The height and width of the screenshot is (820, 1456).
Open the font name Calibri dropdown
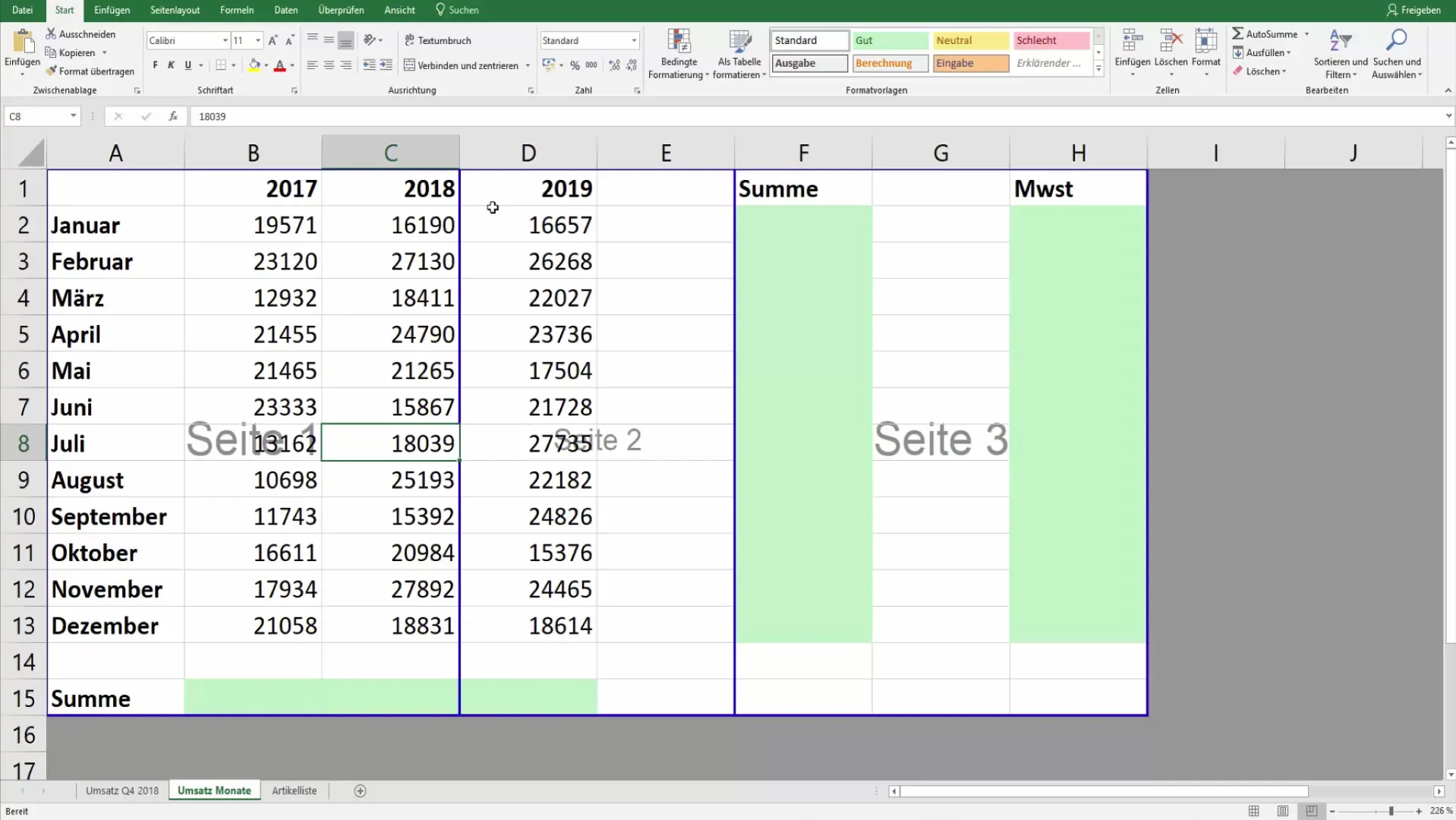click(x=225, y=40)
